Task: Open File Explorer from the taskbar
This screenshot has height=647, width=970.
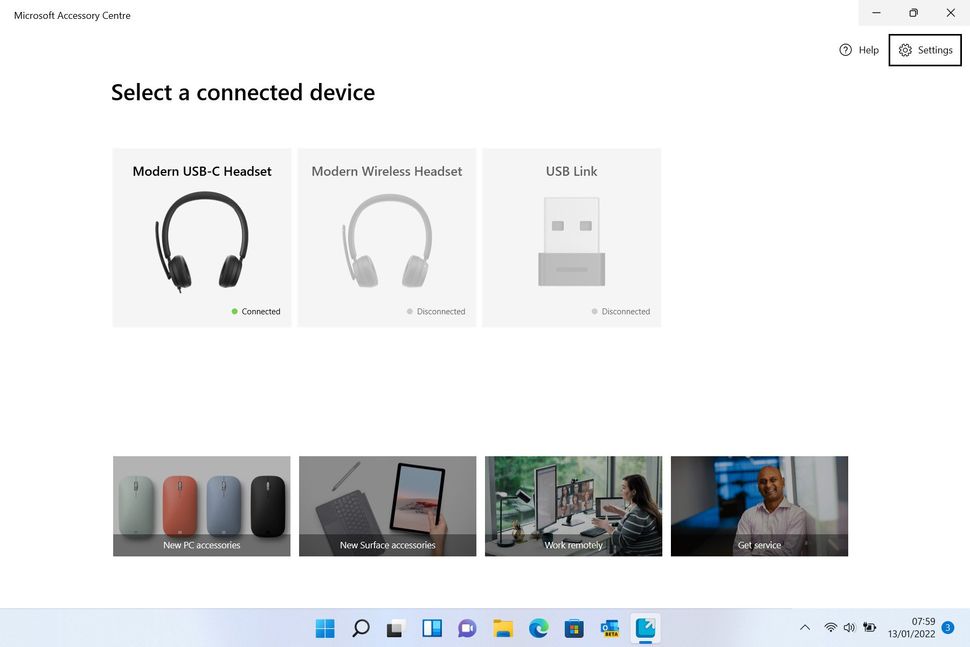Action: click(x=502, y=628)
